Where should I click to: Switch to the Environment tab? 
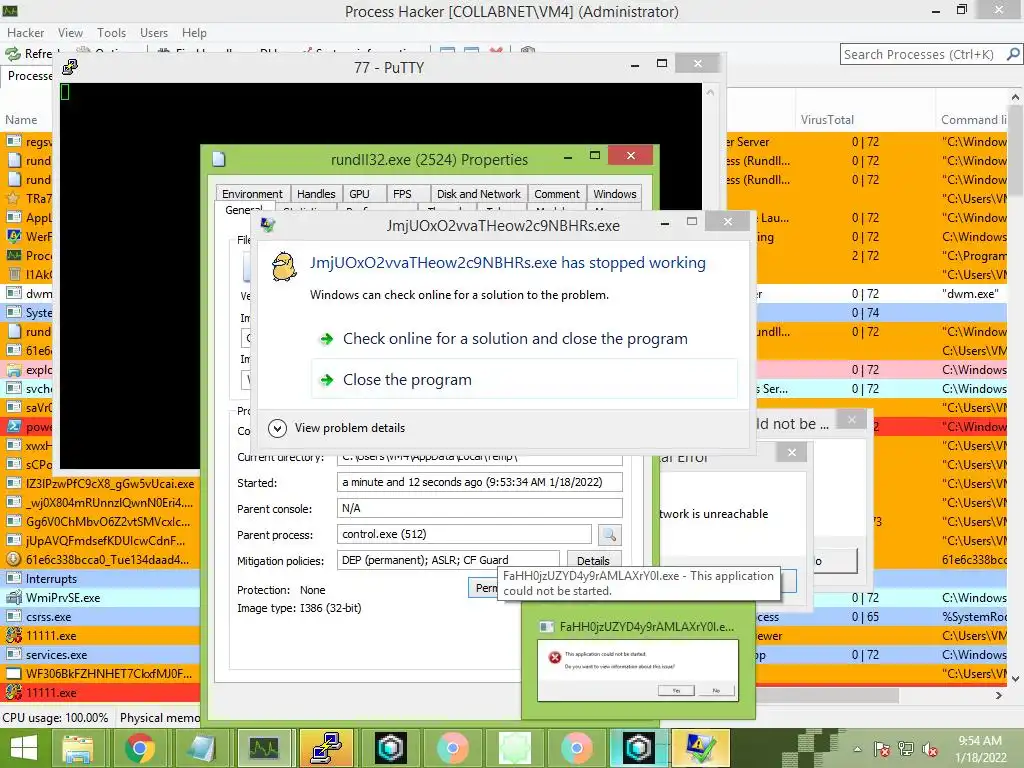point(252,194)
